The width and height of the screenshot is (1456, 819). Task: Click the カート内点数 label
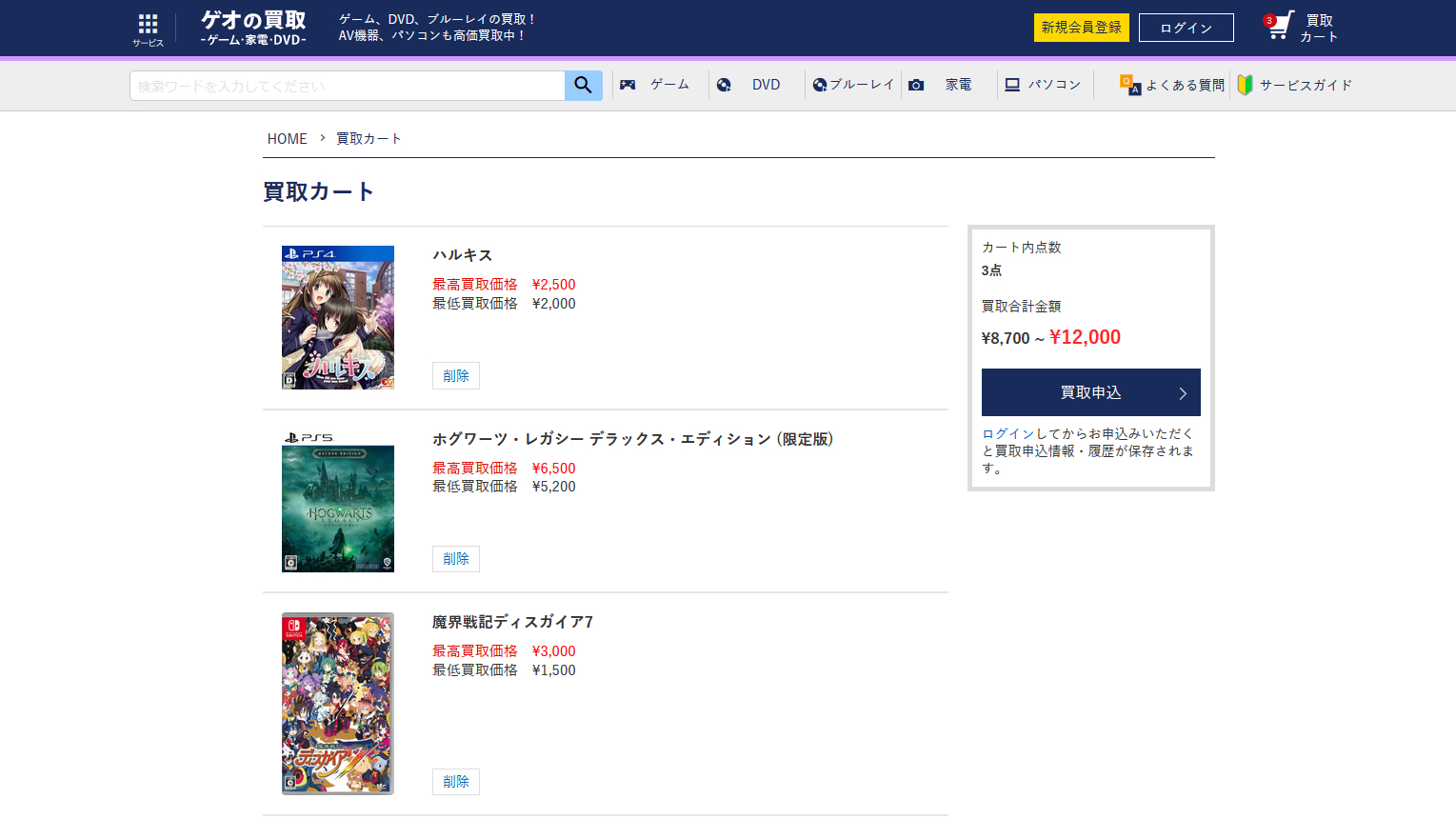coord(1021,248)
